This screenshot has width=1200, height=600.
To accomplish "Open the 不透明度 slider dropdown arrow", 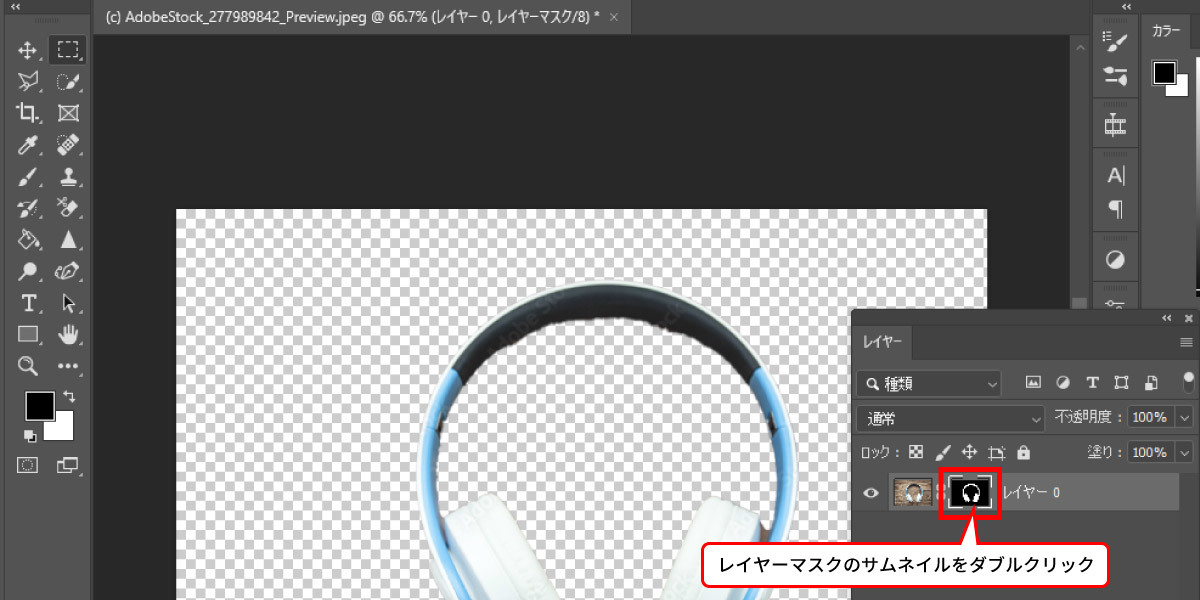I will tap(1185, 417).
